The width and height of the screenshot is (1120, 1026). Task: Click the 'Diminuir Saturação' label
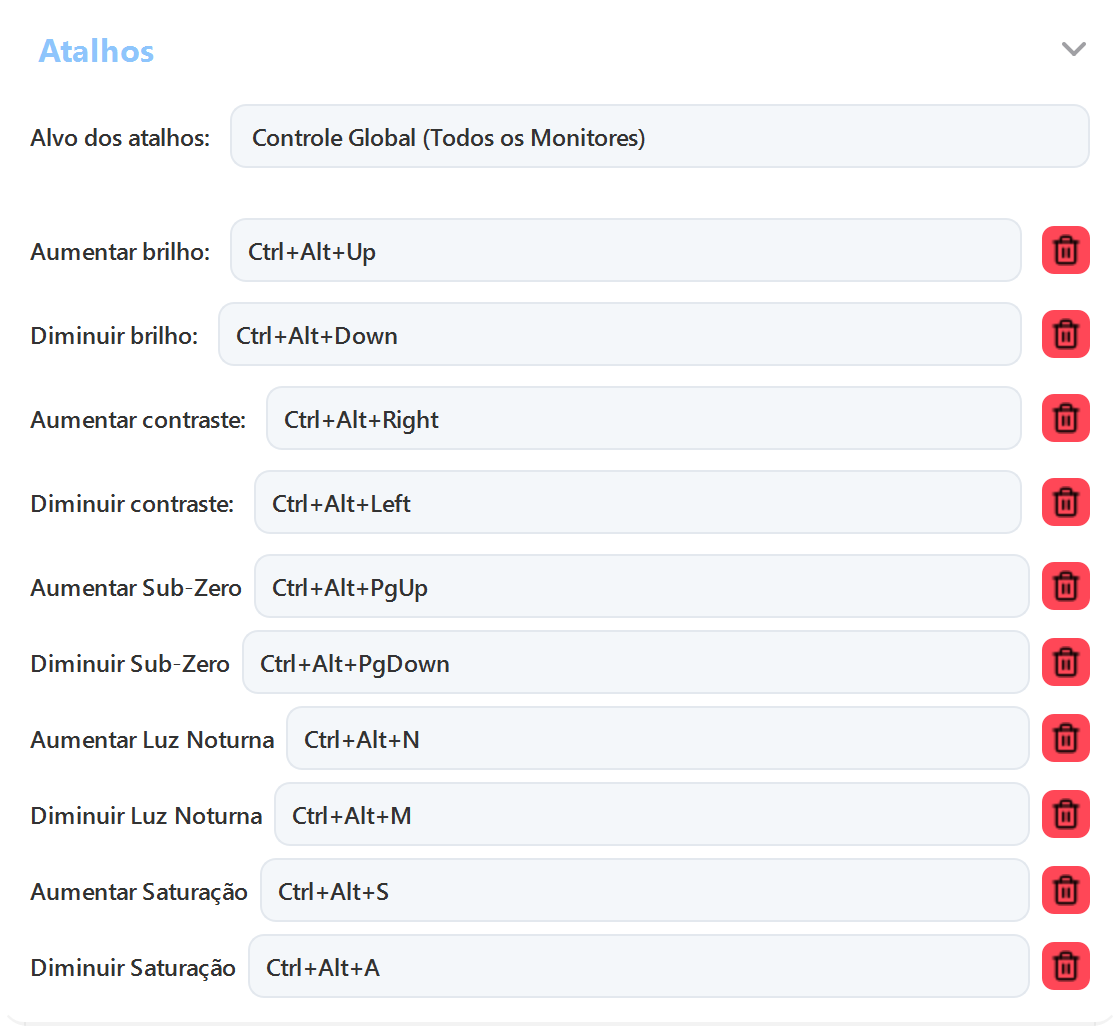point(133,967)
